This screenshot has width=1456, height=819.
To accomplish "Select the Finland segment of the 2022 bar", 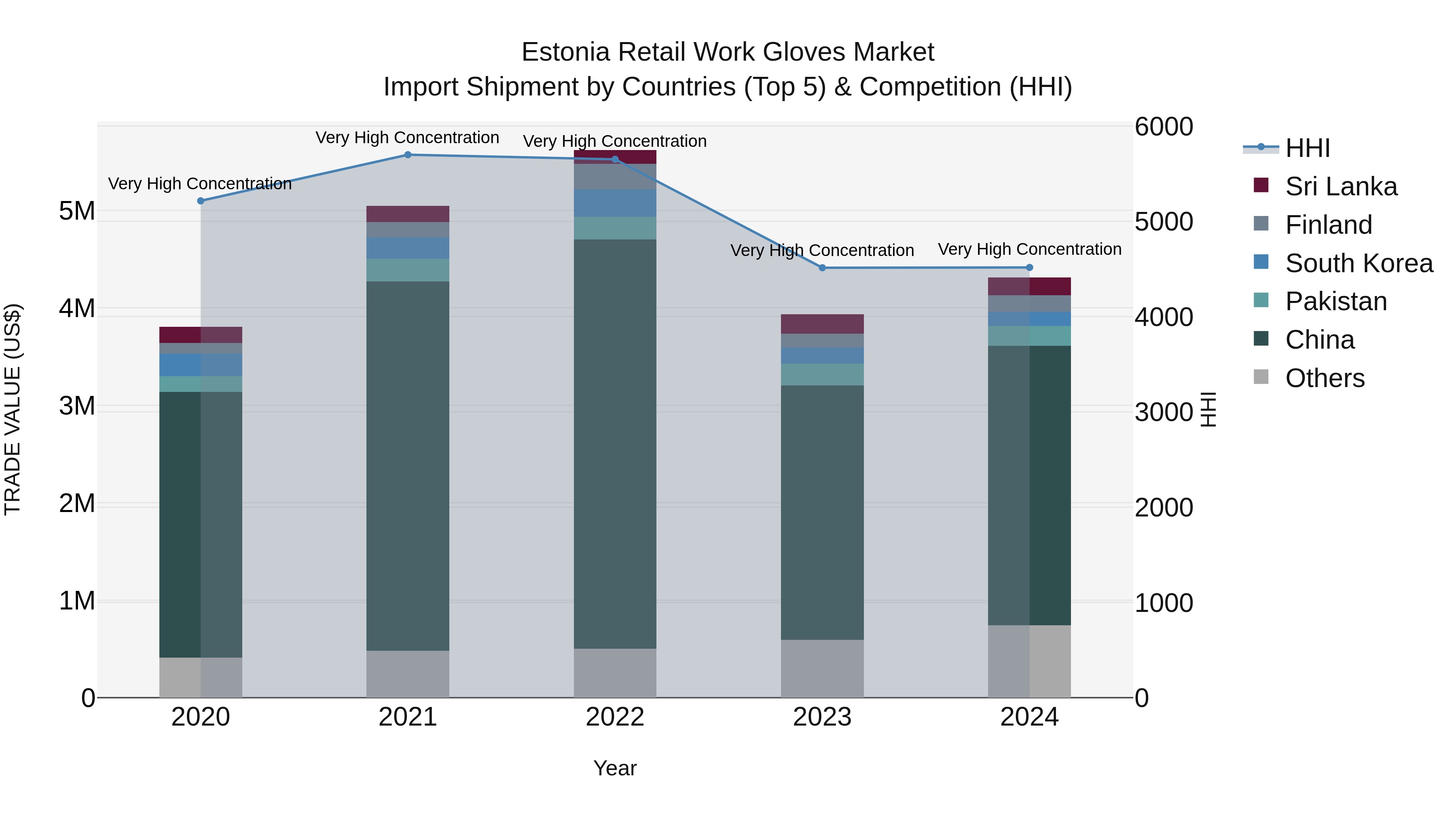I will coord(615,177).
